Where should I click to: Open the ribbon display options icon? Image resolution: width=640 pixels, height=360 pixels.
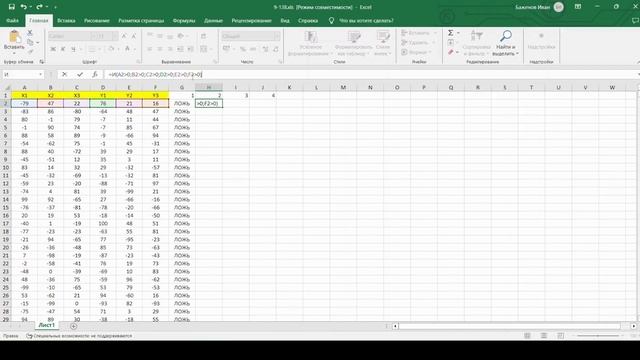coord(578,7)
